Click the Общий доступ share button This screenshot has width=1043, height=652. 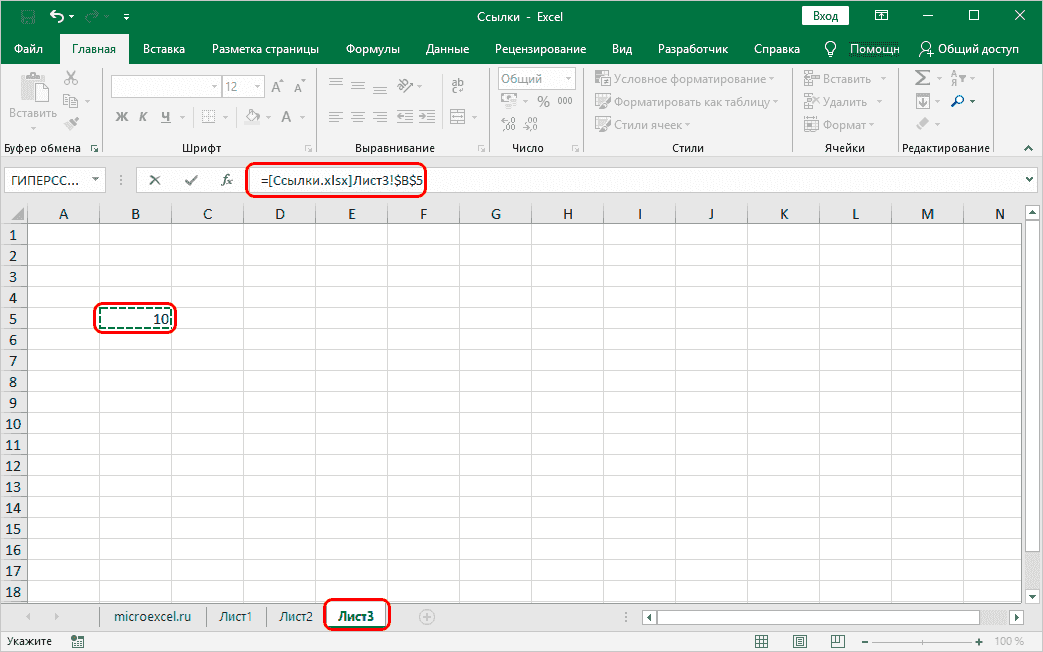click(969, 49)
